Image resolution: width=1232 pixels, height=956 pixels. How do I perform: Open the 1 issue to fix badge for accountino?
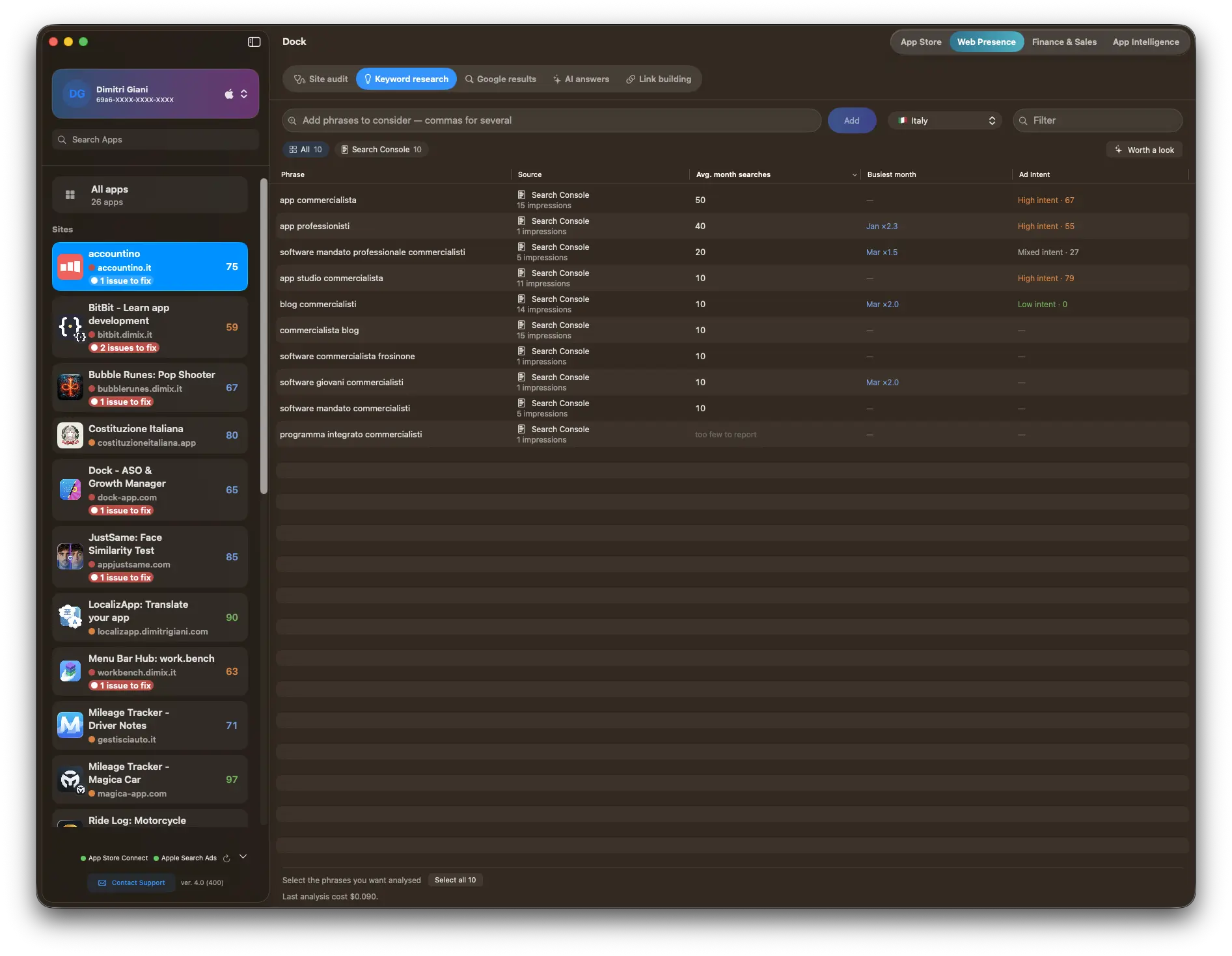(x=121, y=281)
